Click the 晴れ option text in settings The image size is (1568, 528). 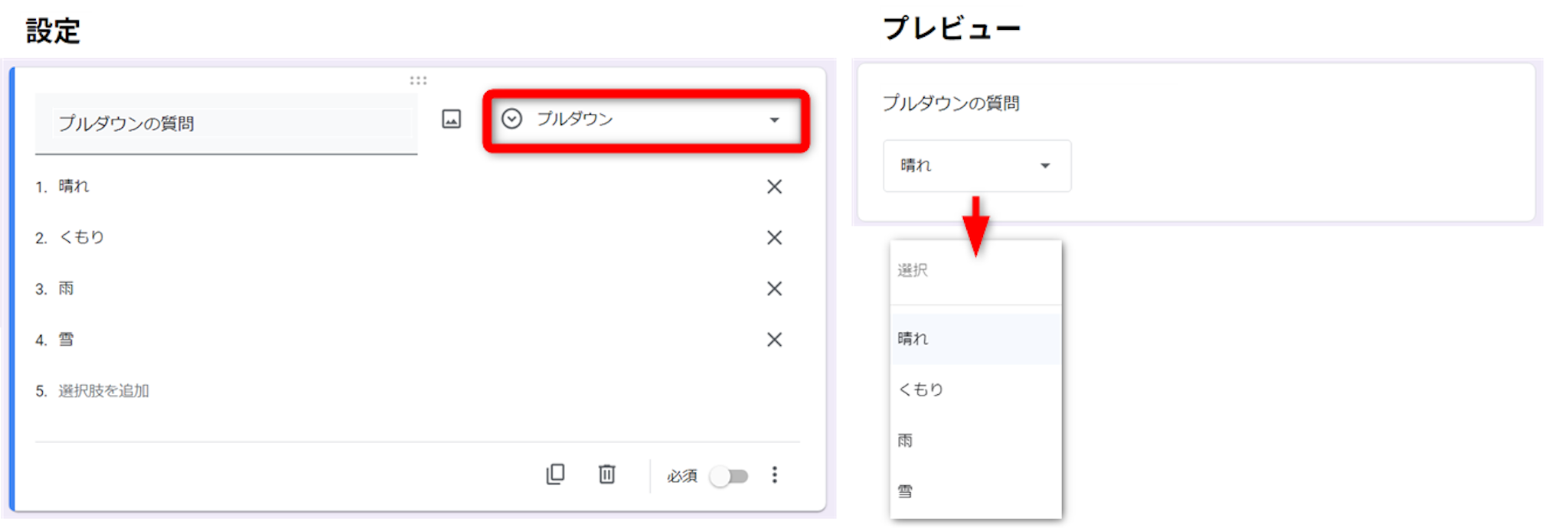[74, 187]
